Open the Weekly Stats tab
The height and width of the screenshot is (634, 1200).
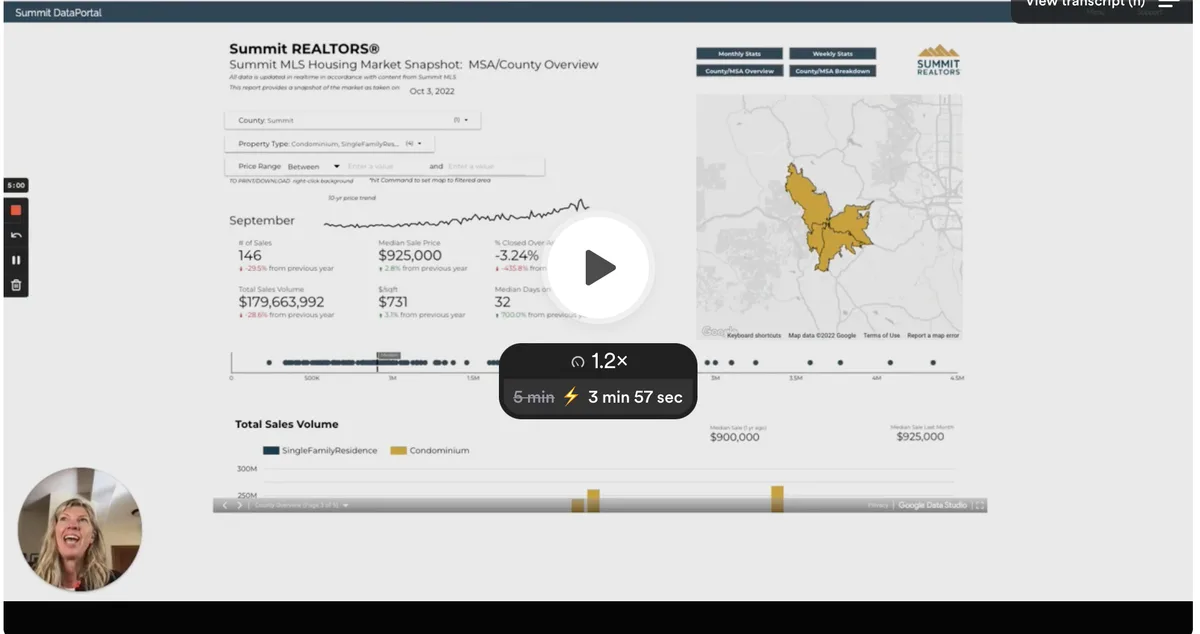pos(832,54)
